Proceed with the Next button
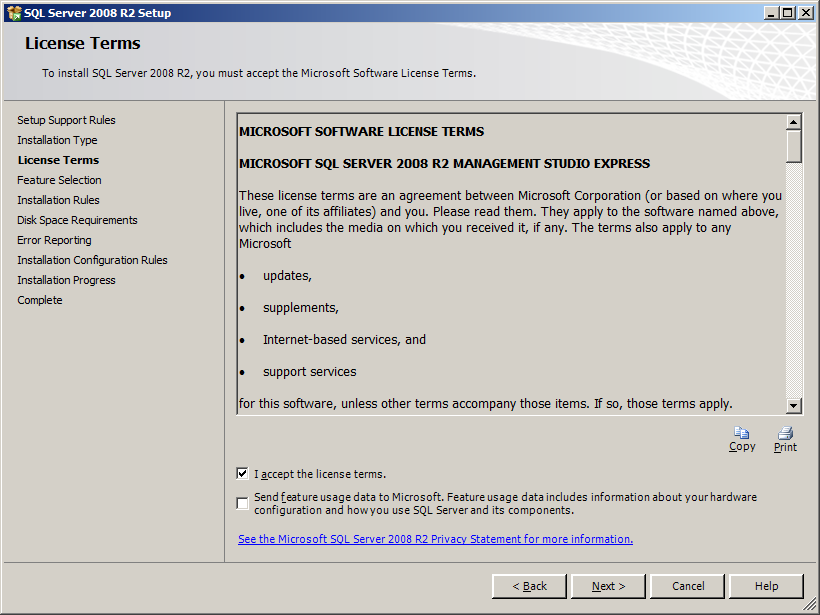 coord(608,586)
